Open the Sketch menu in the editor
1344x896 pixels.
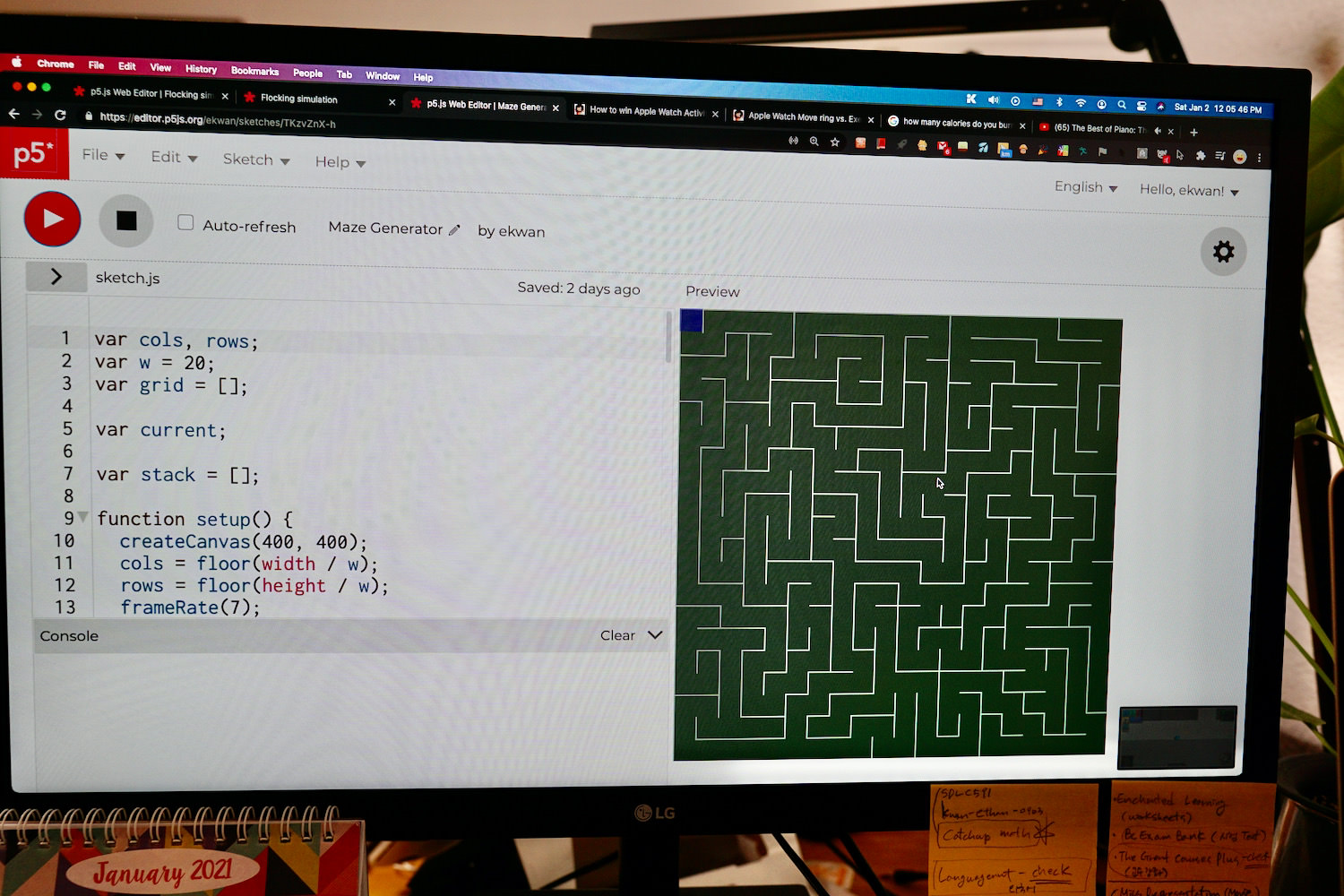click(x=255, y=159)
